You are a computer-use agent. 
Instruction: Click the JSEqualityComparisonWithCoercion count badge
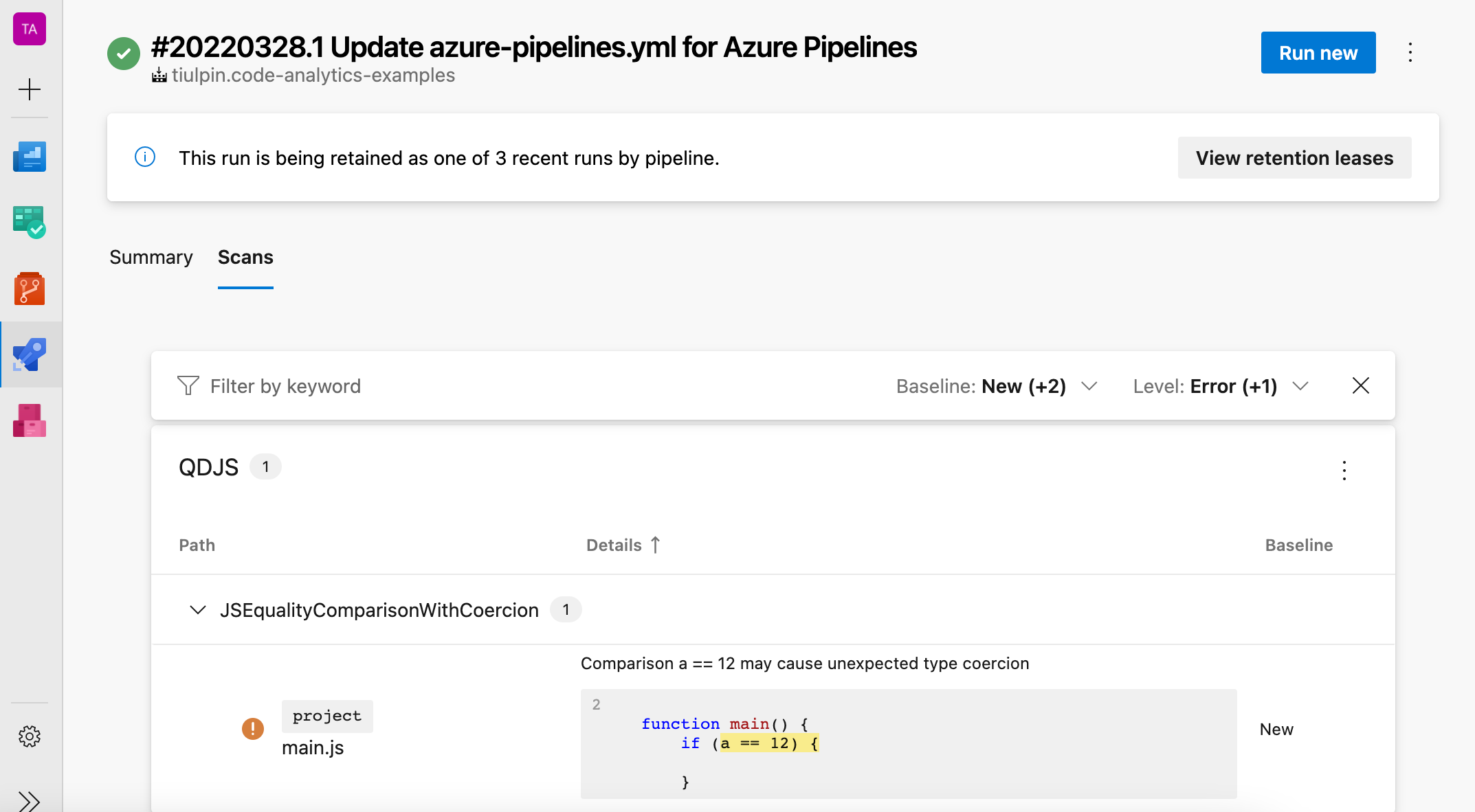[566, 609]
